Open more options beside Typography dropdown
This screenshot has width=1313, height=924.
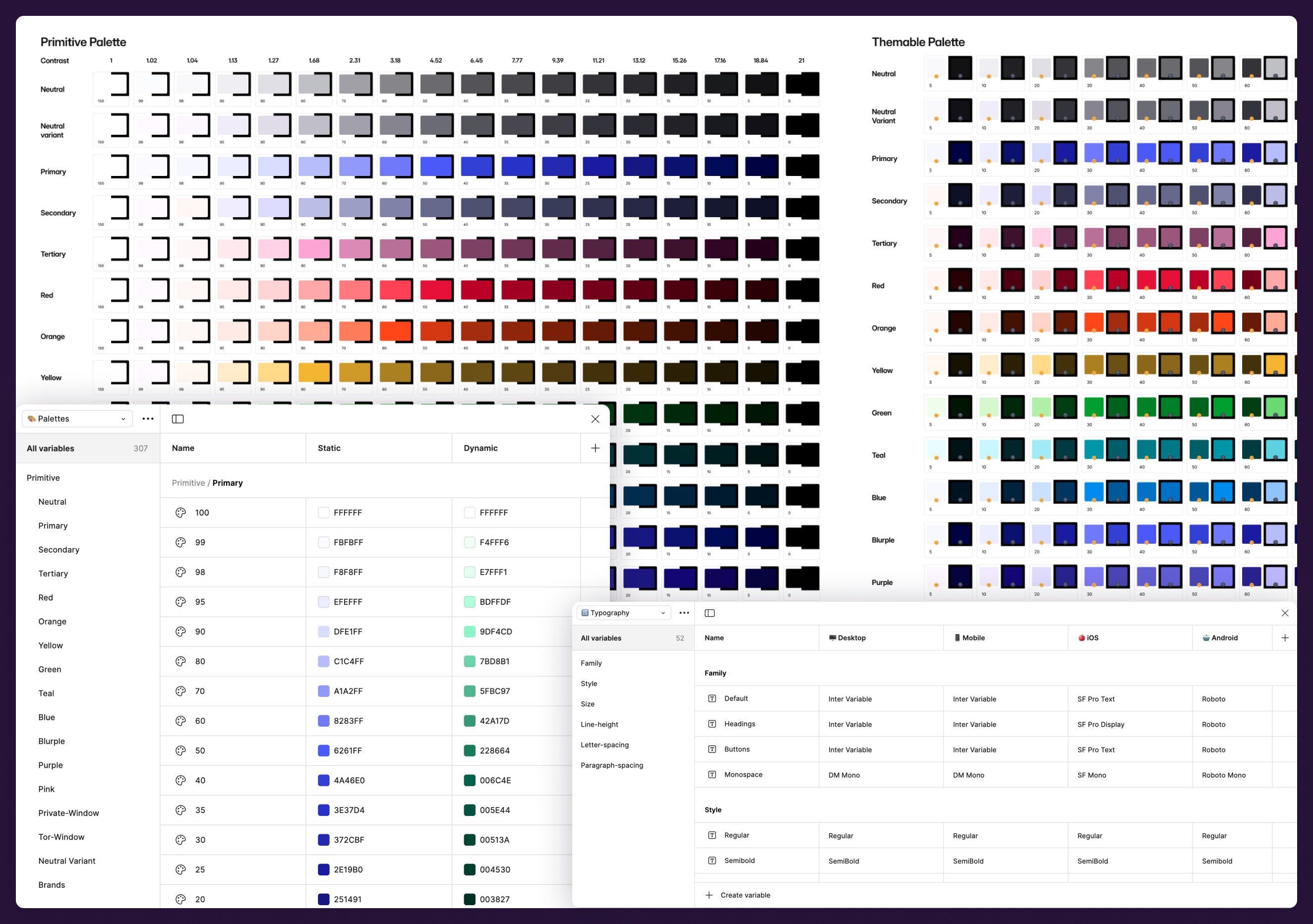pyautogui.click(x=684, y=613)
